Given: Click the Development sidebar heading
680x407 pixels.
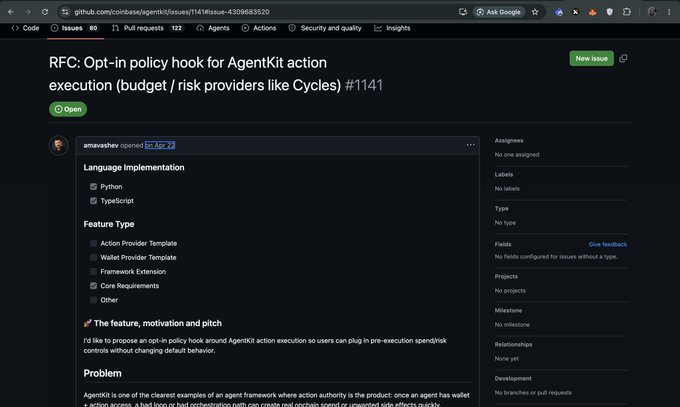Looking at the screenshot, I should (513, 379).
